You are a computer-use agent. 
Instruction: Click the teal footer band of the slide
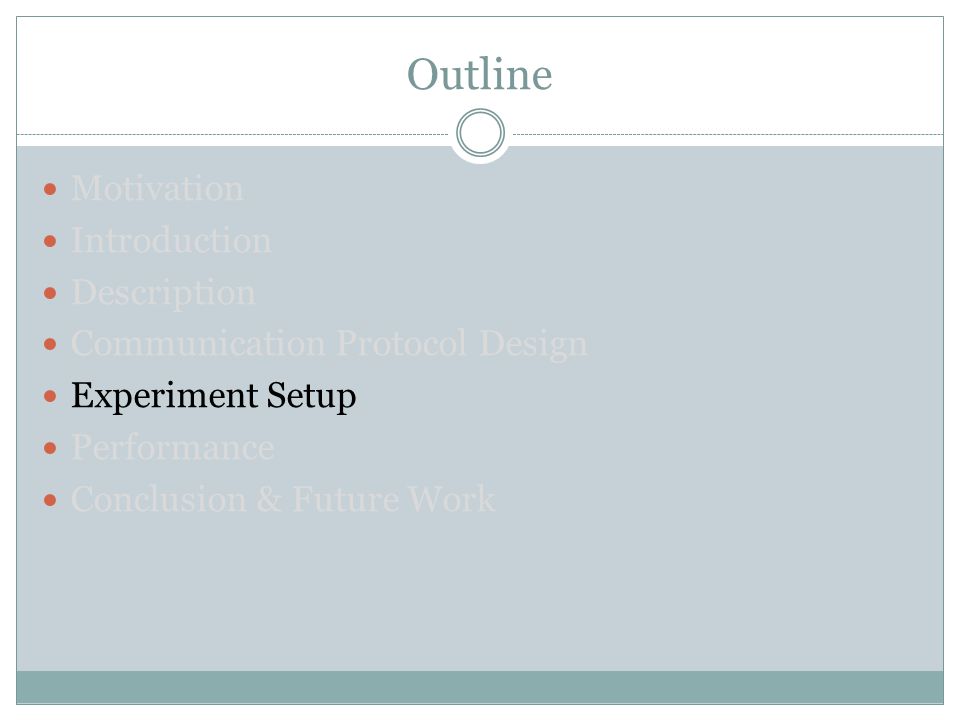point(480,687)
